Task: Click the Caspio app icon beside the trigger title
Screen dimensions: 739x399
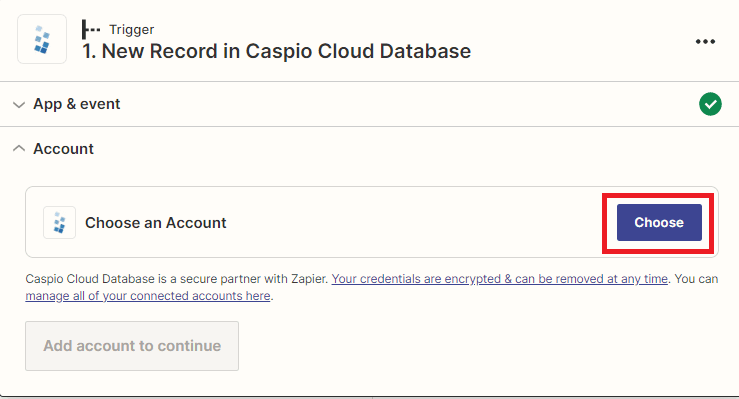Action: click(x=42, y=39)
